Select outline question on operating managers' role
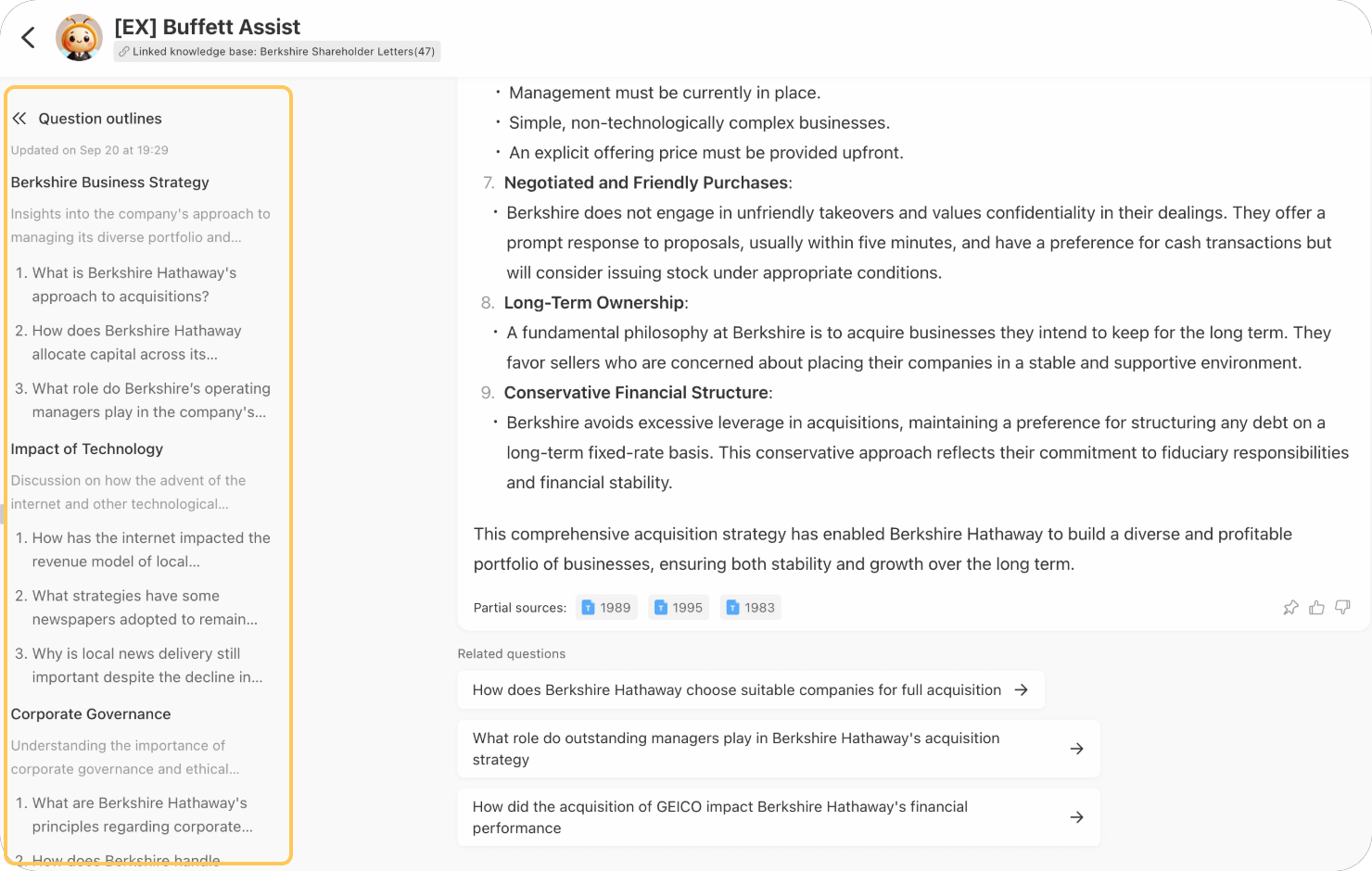Screen dimensions: 1372x871 (148, 400)
